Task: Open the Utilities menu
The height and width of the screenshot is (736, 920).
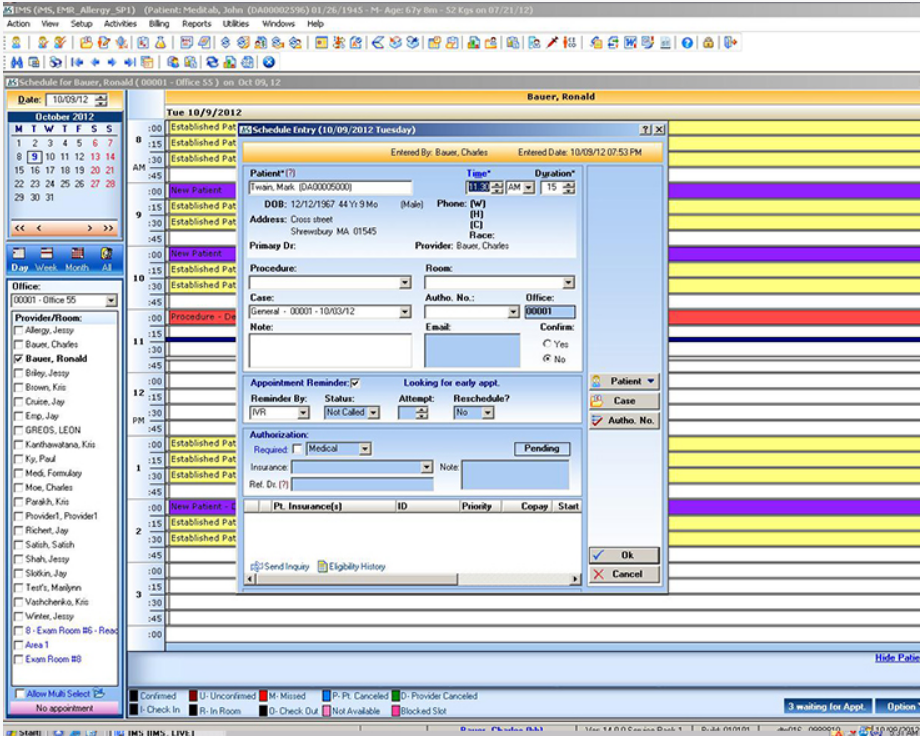Action: pyautogui.click(x=236, y=23)
